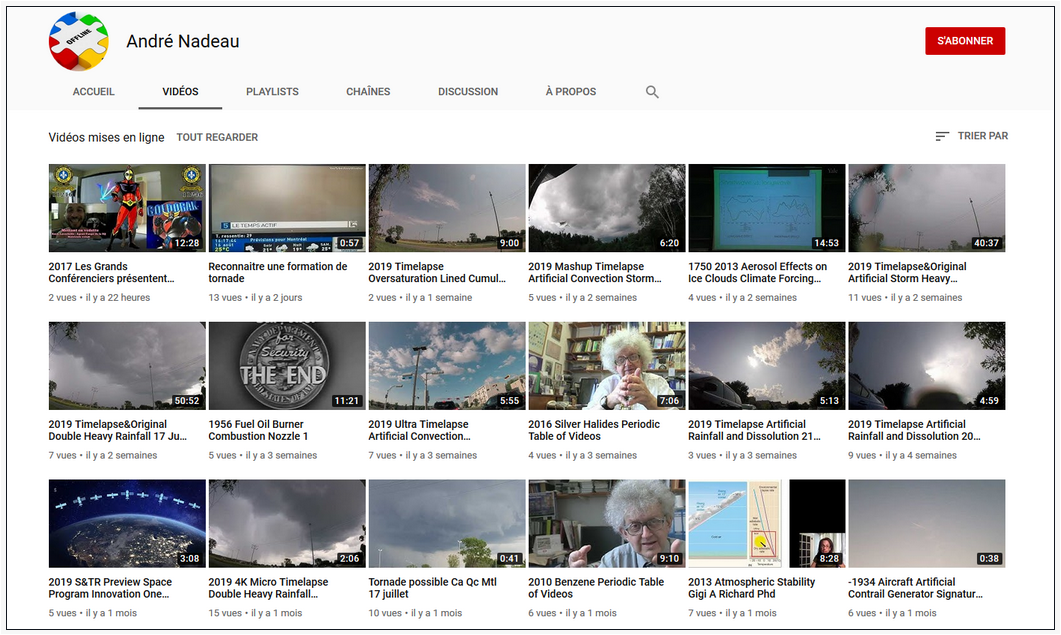Click title '2019 Timelapse Artificial Rainfall and Dissolution 20'
The width and height of the screenshot is (1061, 635).
(x=915, y=430)
